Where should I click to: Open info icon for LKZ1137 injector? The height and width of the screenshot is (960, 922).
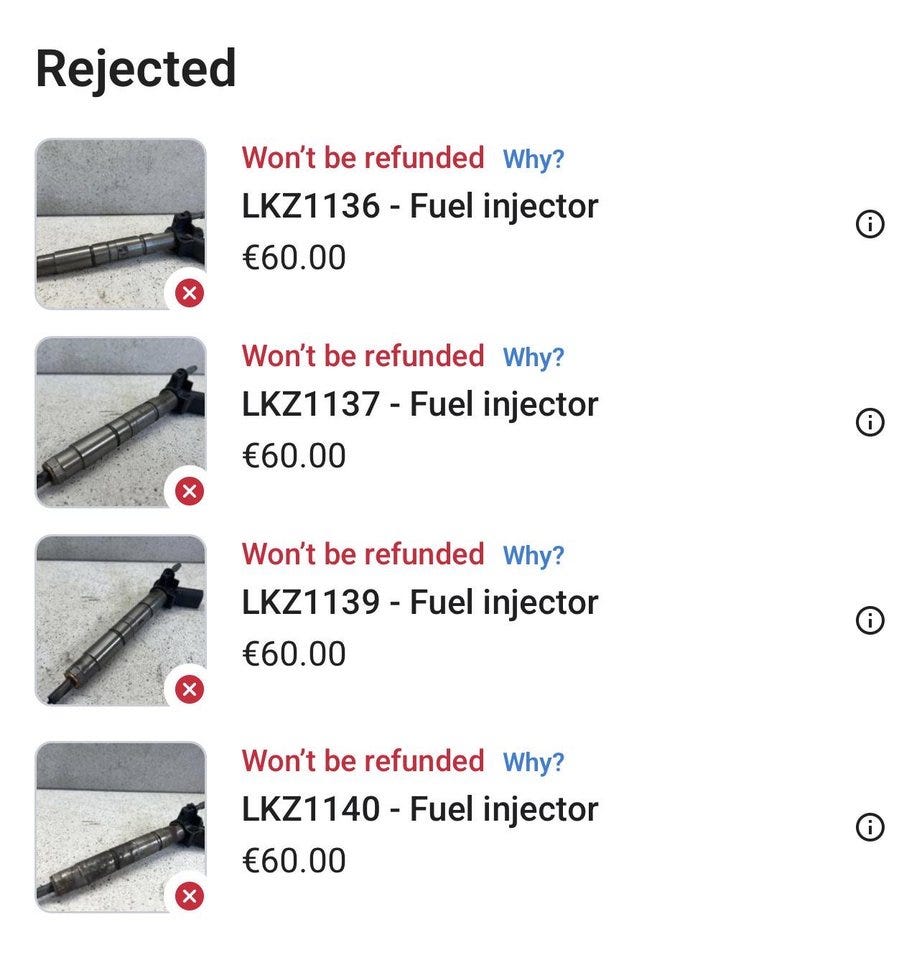[870, 423]
